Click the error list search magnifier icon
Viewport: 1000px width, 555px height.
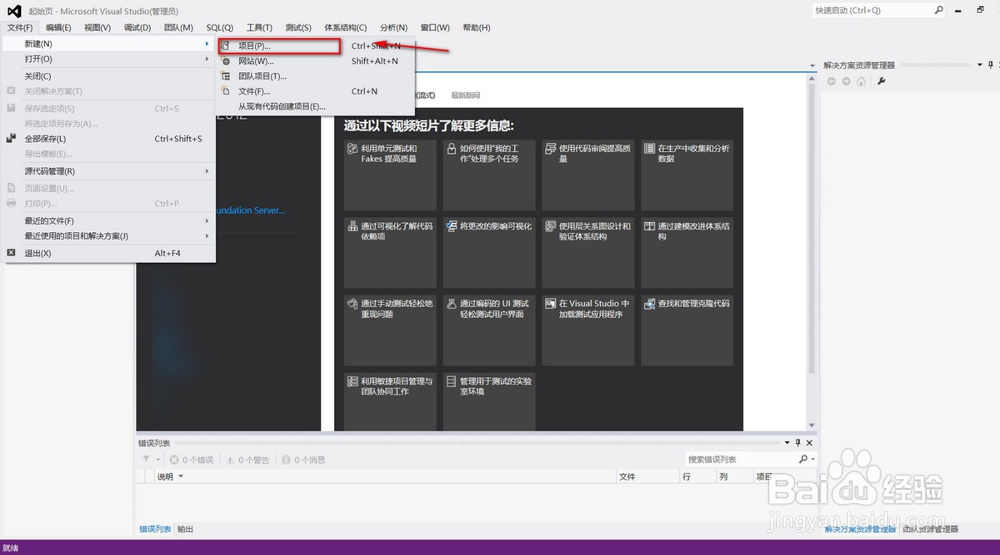[x=803, y=459]
